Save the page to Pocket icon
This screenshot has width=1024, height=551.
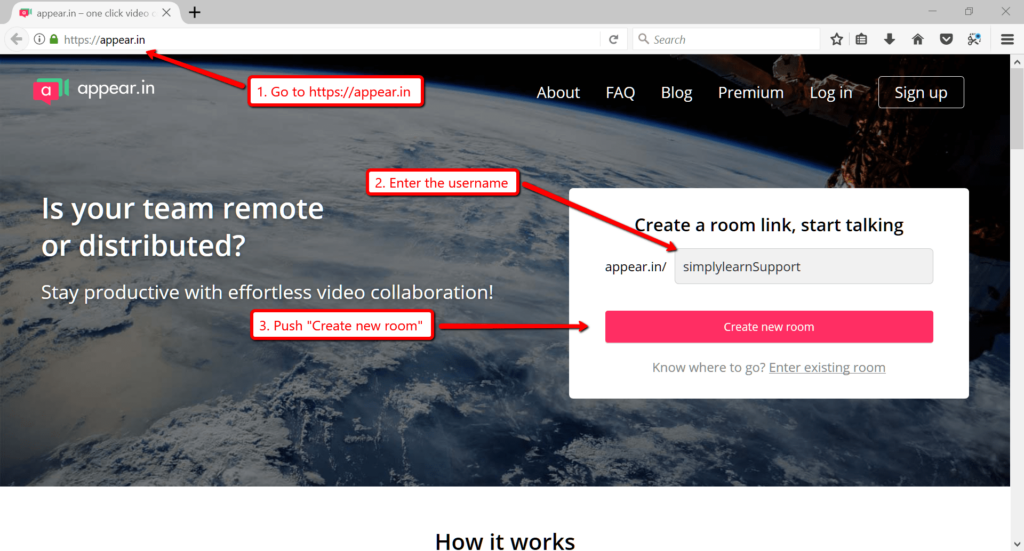click(945, 39)
